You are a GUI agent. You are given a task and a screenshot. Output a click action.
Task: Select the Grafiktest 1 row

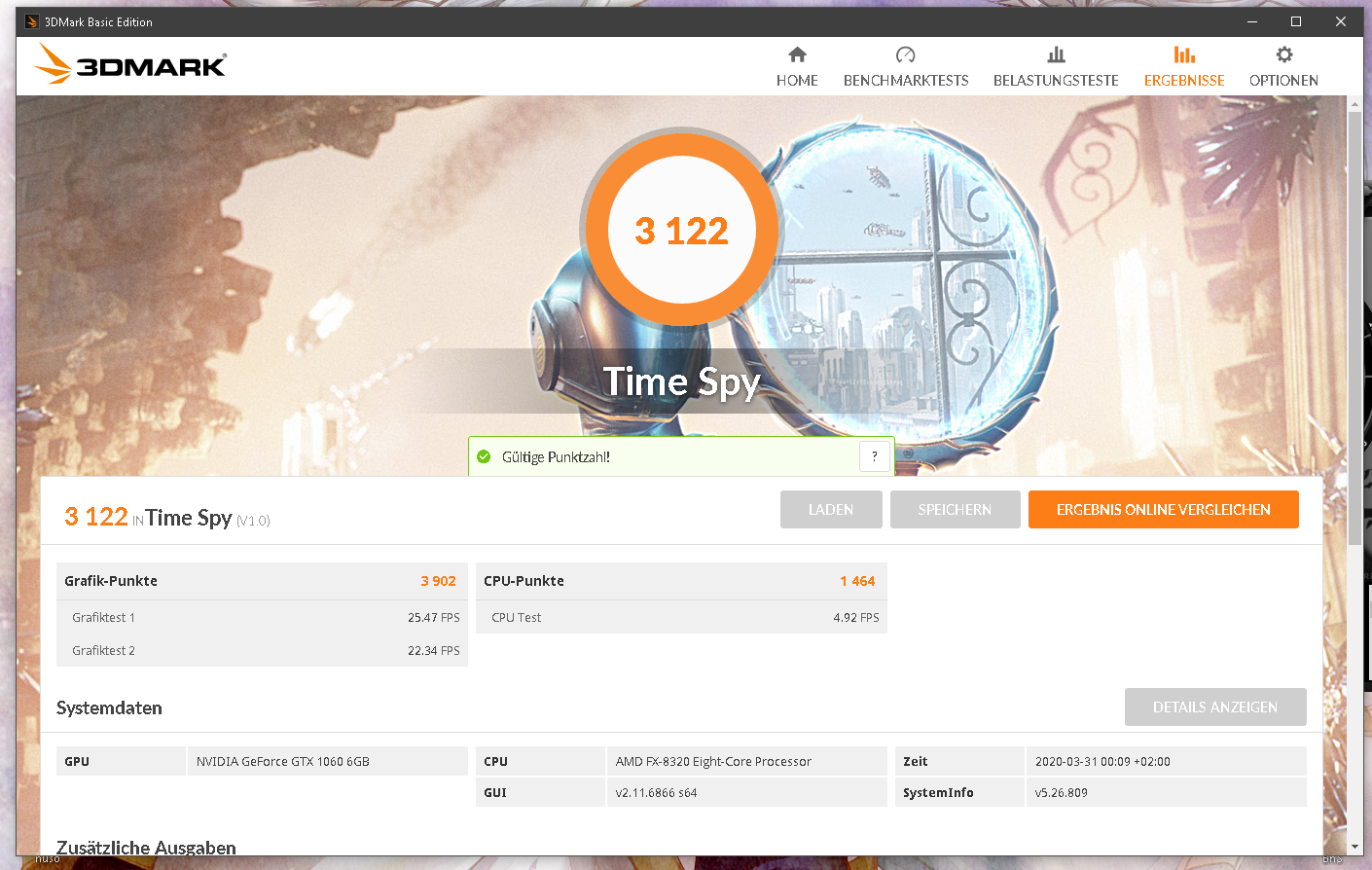coord(262,617)
